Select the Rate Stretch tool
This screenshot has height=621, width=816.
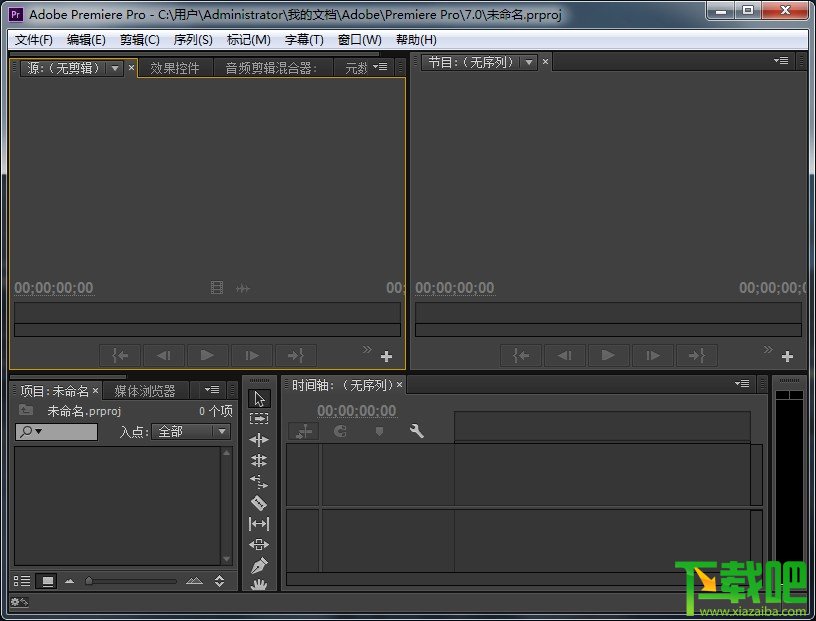[x=259, y=482]
